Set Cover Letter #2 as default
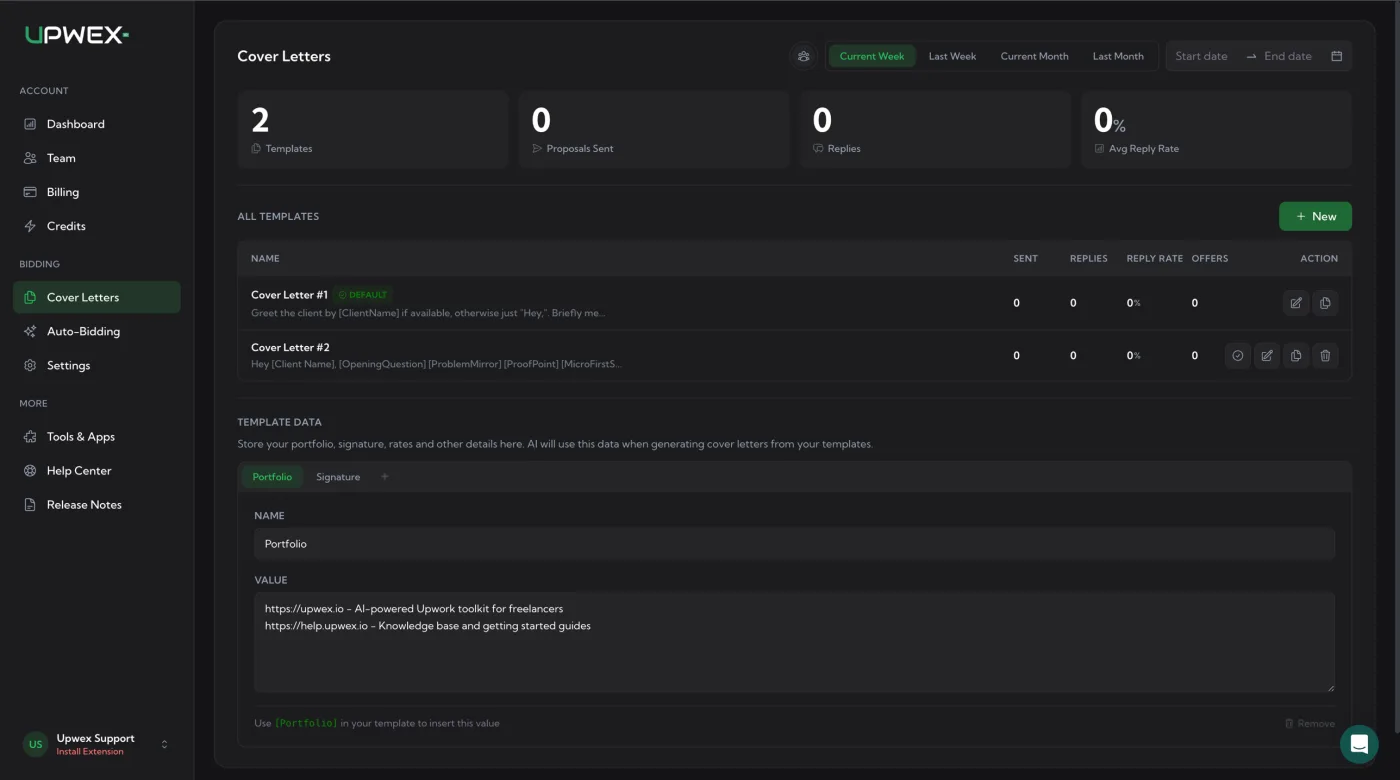 coord(1238,355)
